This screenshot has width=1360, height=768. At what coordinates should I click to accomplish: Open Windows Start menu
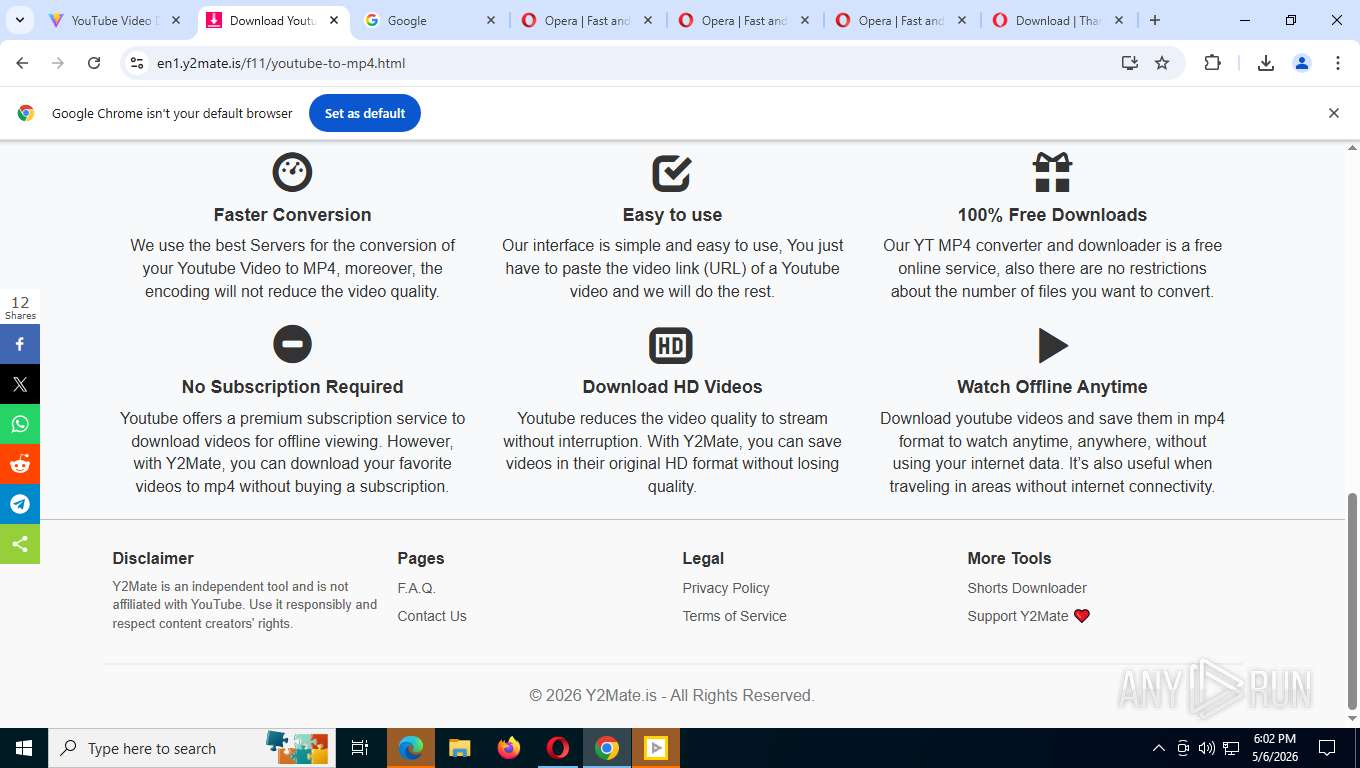24,748
